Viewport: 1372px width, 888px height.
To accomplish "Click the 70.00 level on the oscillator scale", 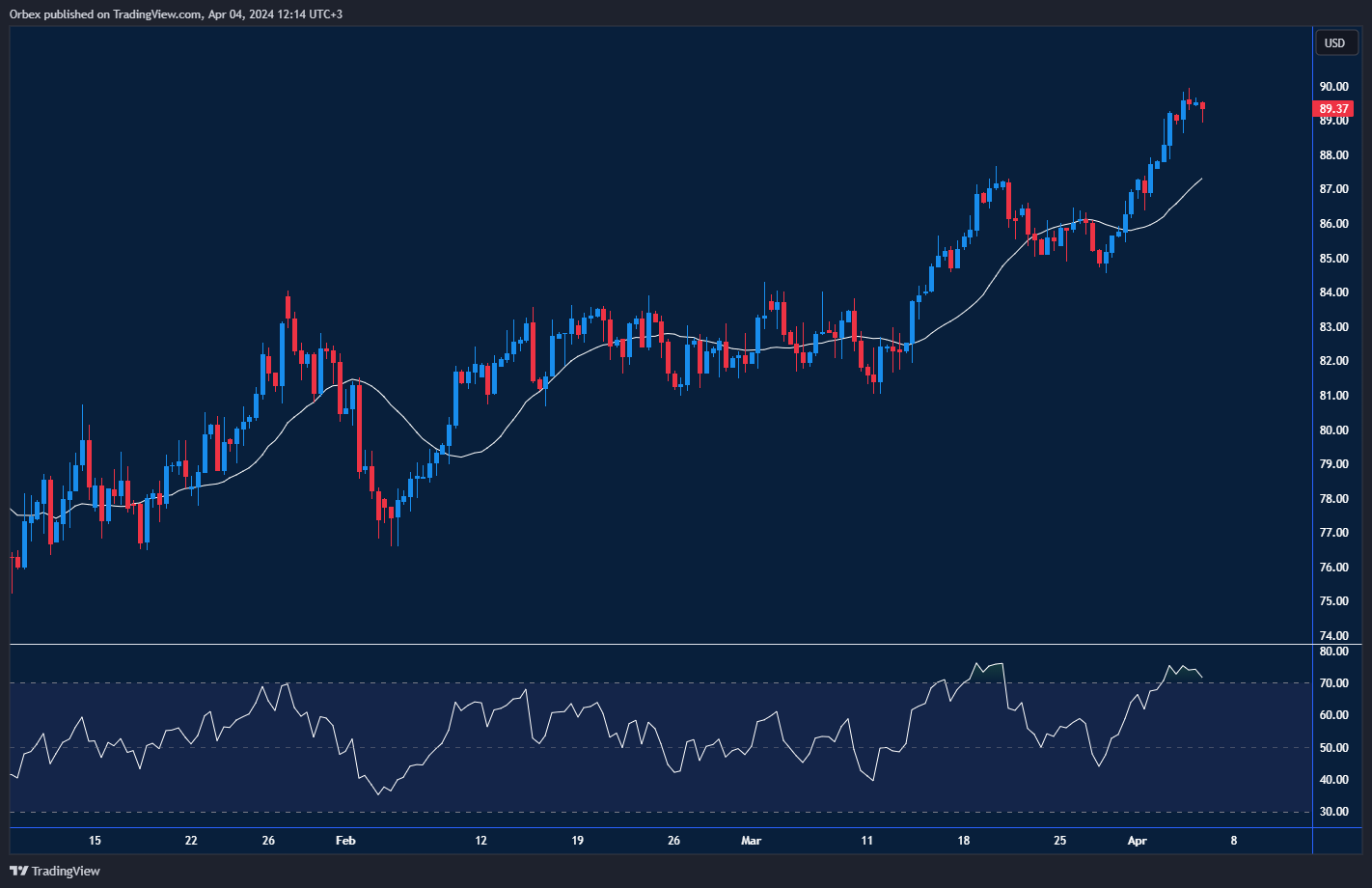I will click(1333, 683).
